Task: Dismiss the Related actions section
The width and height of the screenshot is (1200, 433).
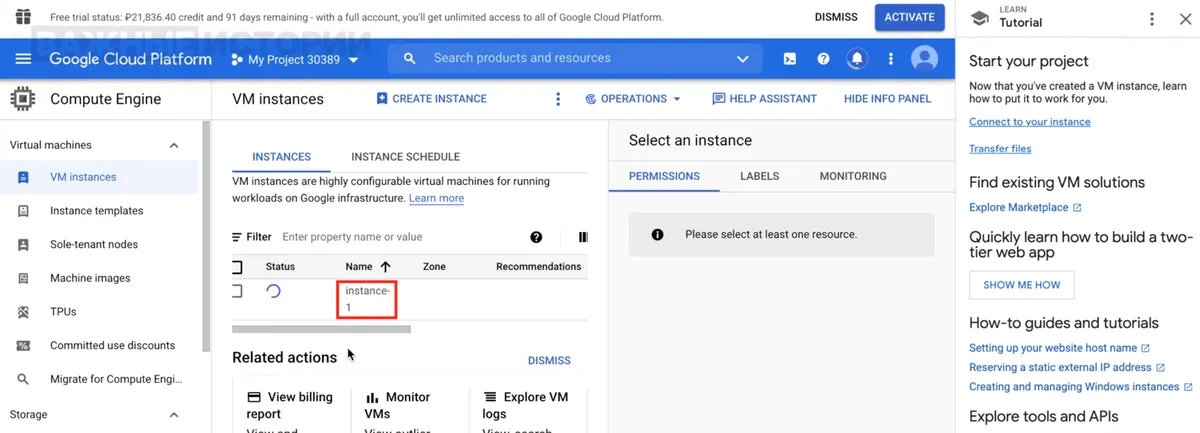Action: [549, 360]
